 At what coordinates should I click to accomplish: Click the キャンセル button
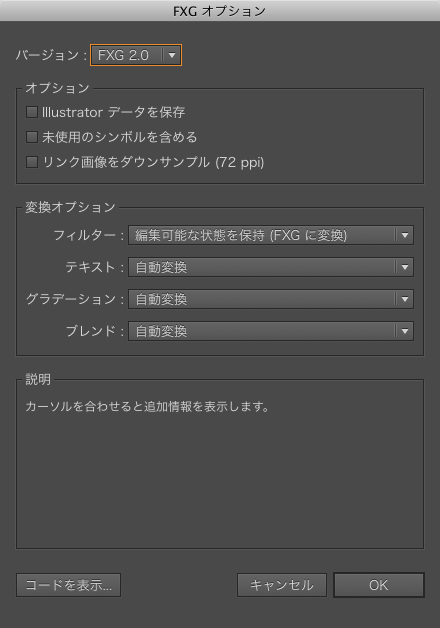(x=282, y=585)
